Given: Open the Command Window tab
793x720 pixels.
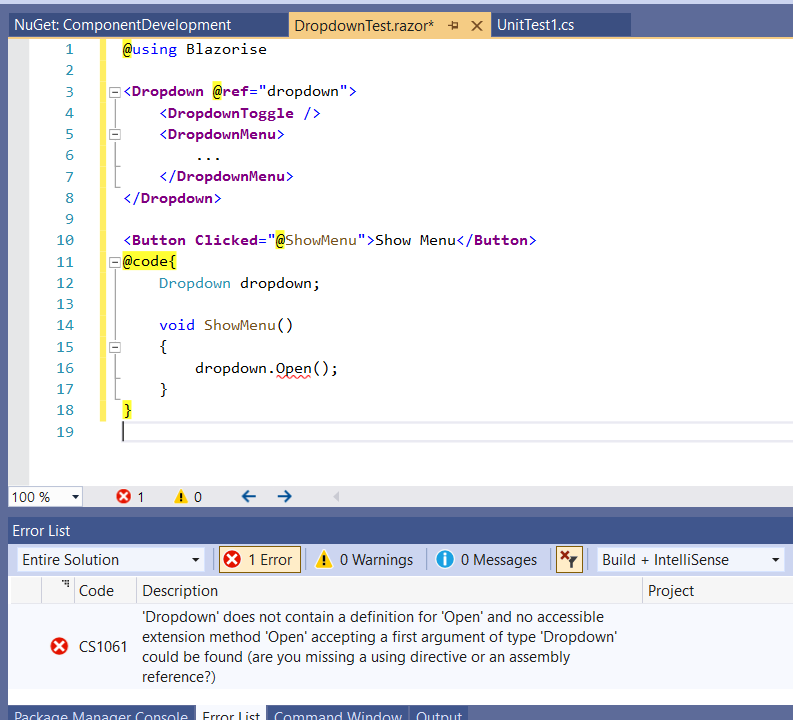Looking at the screenshot, I should (x=338, y=714).
